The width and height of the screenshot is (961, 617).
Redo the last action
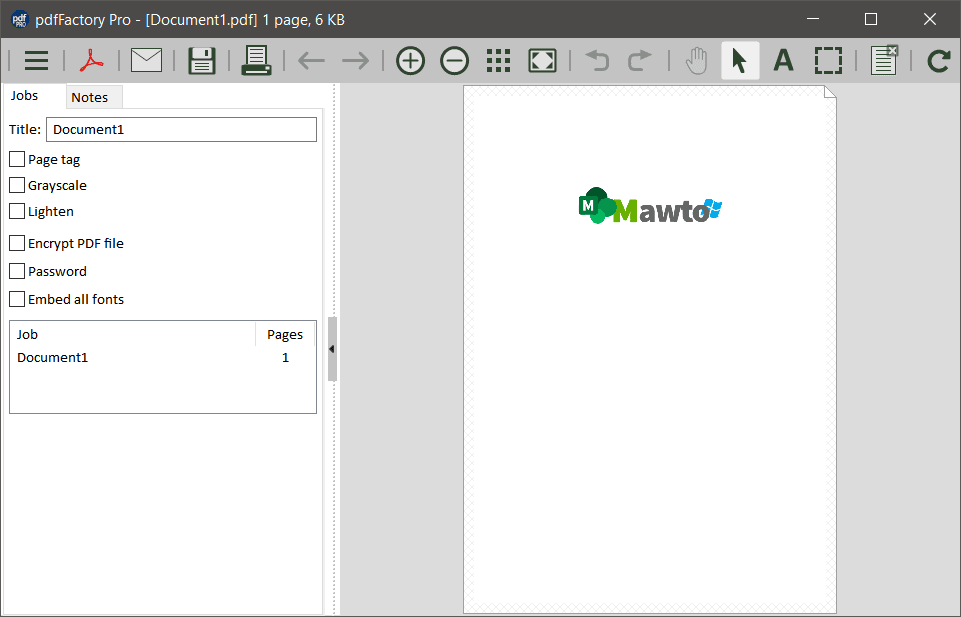[640, 61]
